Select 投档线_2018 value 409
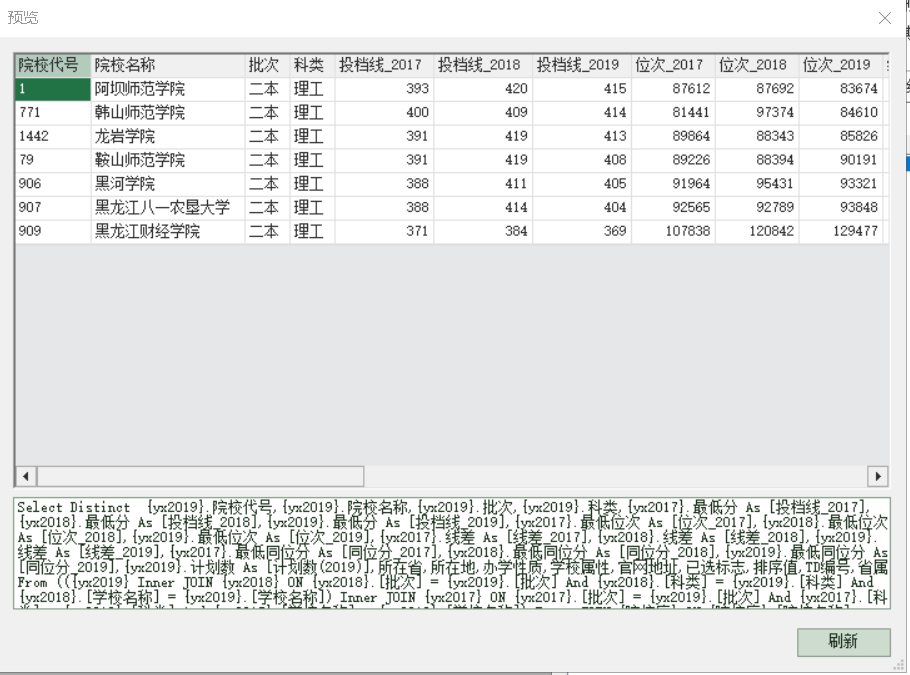Screen dimensions: 910x675 [x=483, y=113]
